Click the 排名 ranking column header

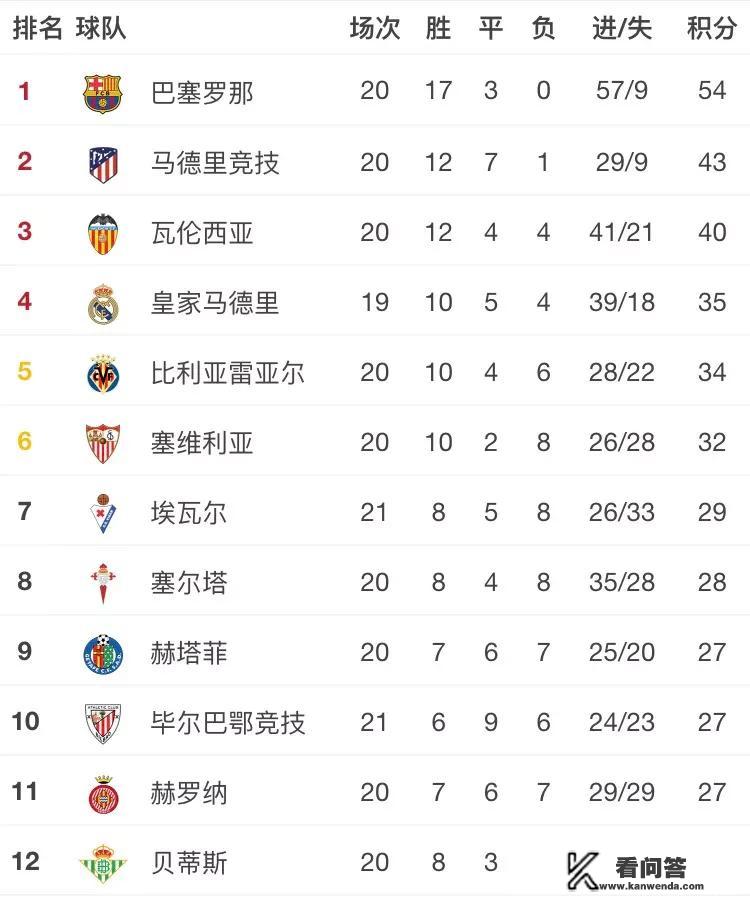[x=37, y=28]
